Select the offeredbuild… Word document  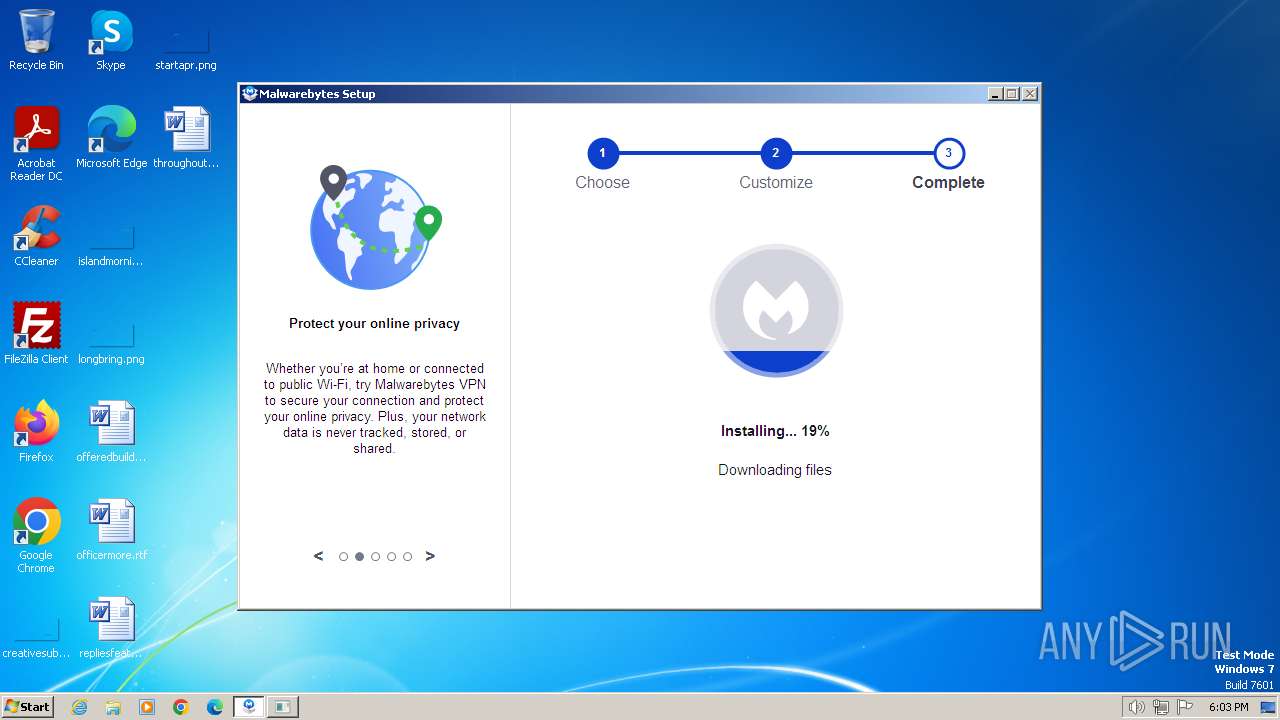[x=111, y=432]
